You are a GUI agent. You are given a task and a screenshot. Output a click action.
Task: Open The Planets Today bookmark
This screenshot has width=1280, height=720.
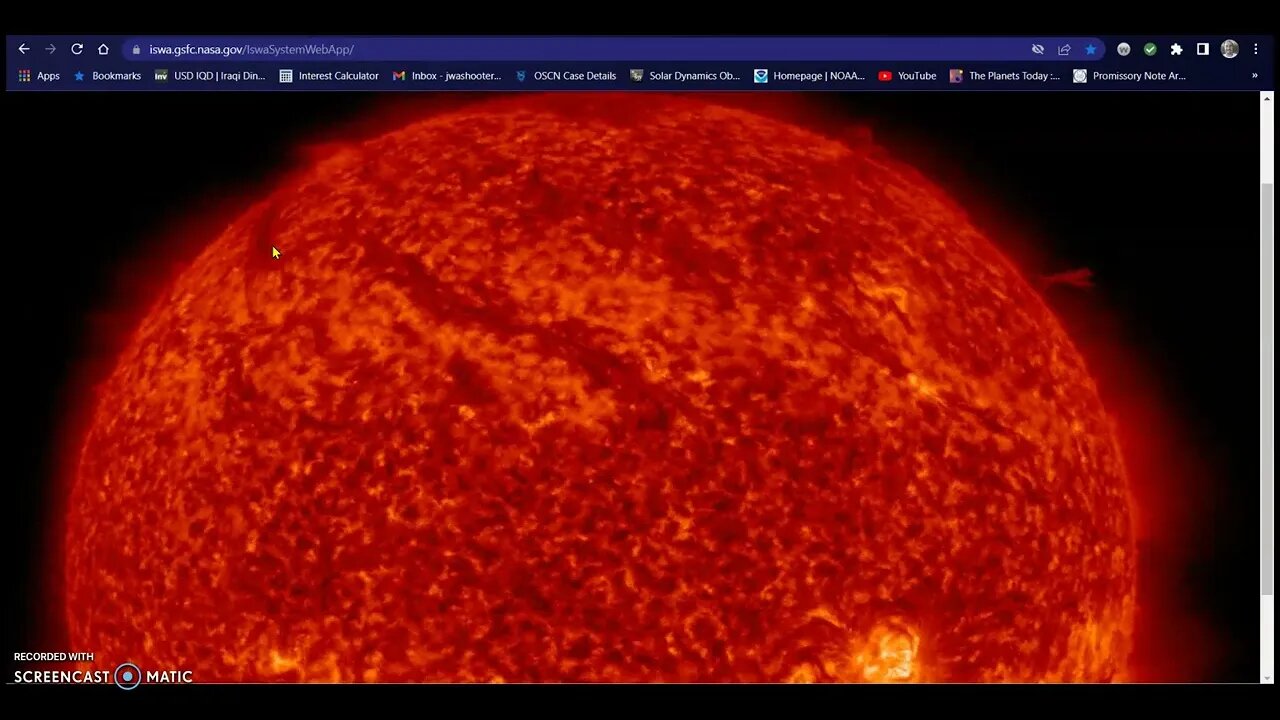click(1005, 76)
